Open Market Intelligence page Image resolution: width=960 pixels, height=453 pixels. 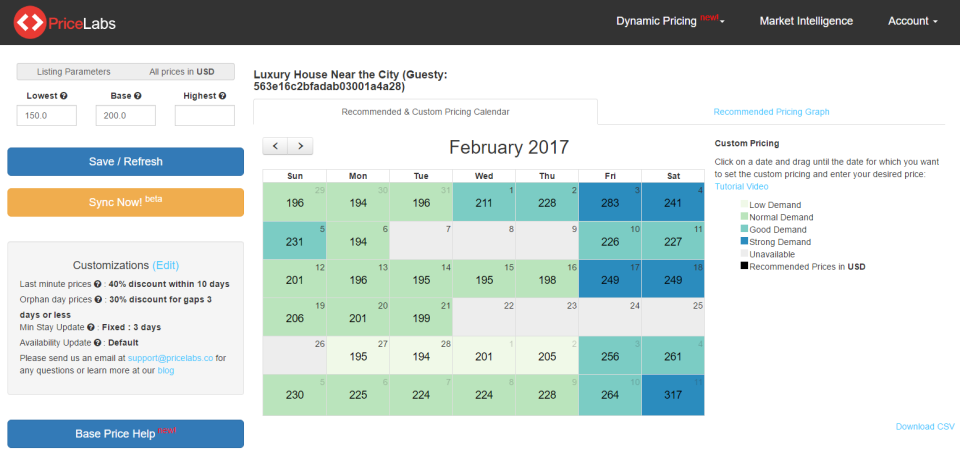coord(806,21)
